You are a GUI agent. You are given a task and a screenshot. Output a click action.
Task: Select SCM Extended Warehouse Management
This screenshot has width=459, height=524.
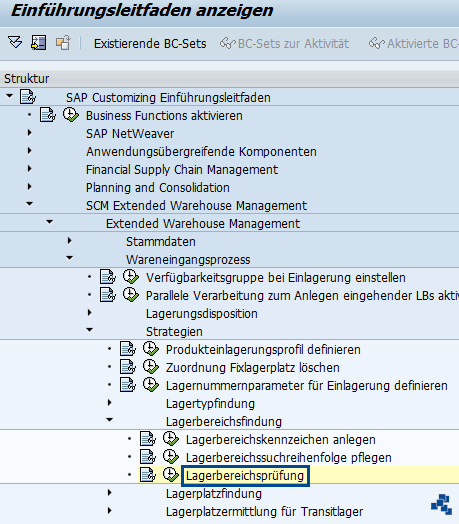tap(197, 206)
